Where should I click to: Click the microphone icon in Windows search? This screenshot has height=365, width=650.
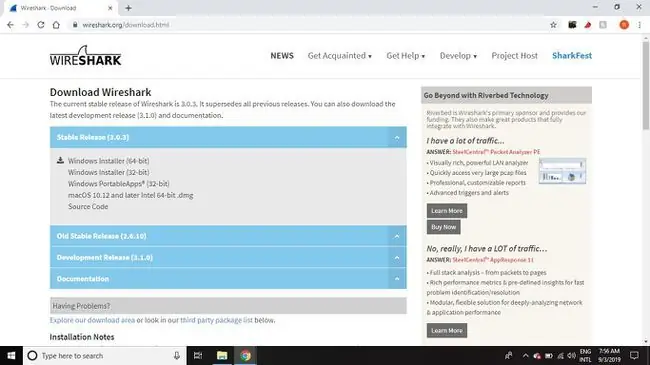coord(177,355)
